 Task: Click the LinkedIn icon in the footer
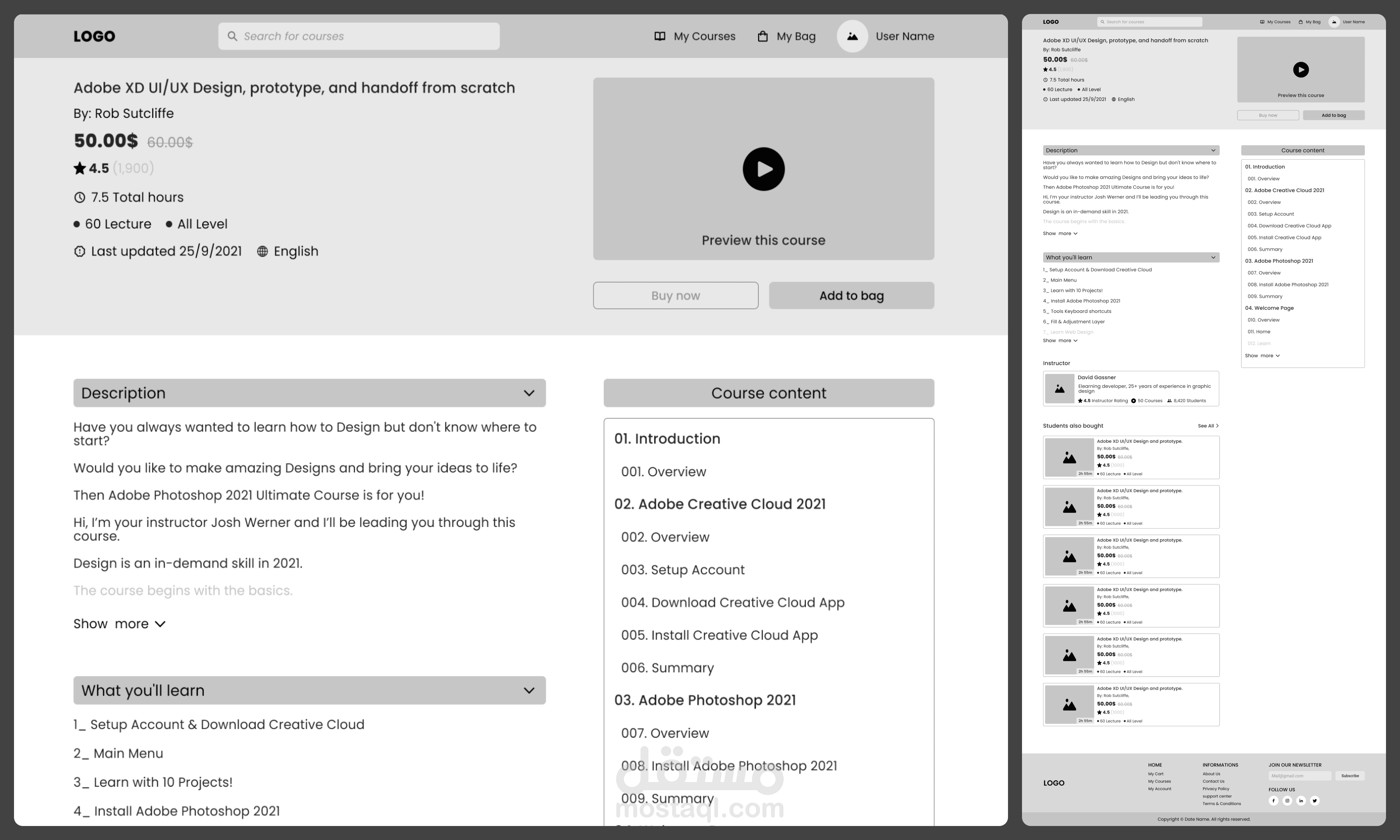pyautogui.click(x=1301, y=800)
